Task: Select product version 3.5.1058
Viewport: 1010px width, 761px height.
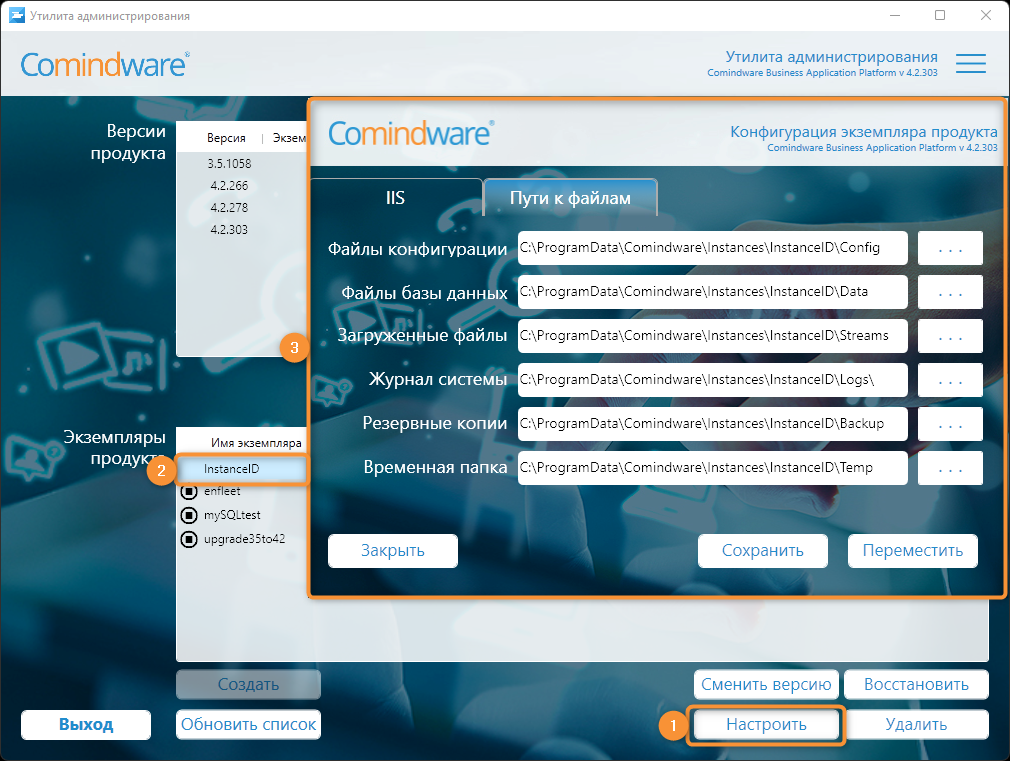Action: point(229,164)
